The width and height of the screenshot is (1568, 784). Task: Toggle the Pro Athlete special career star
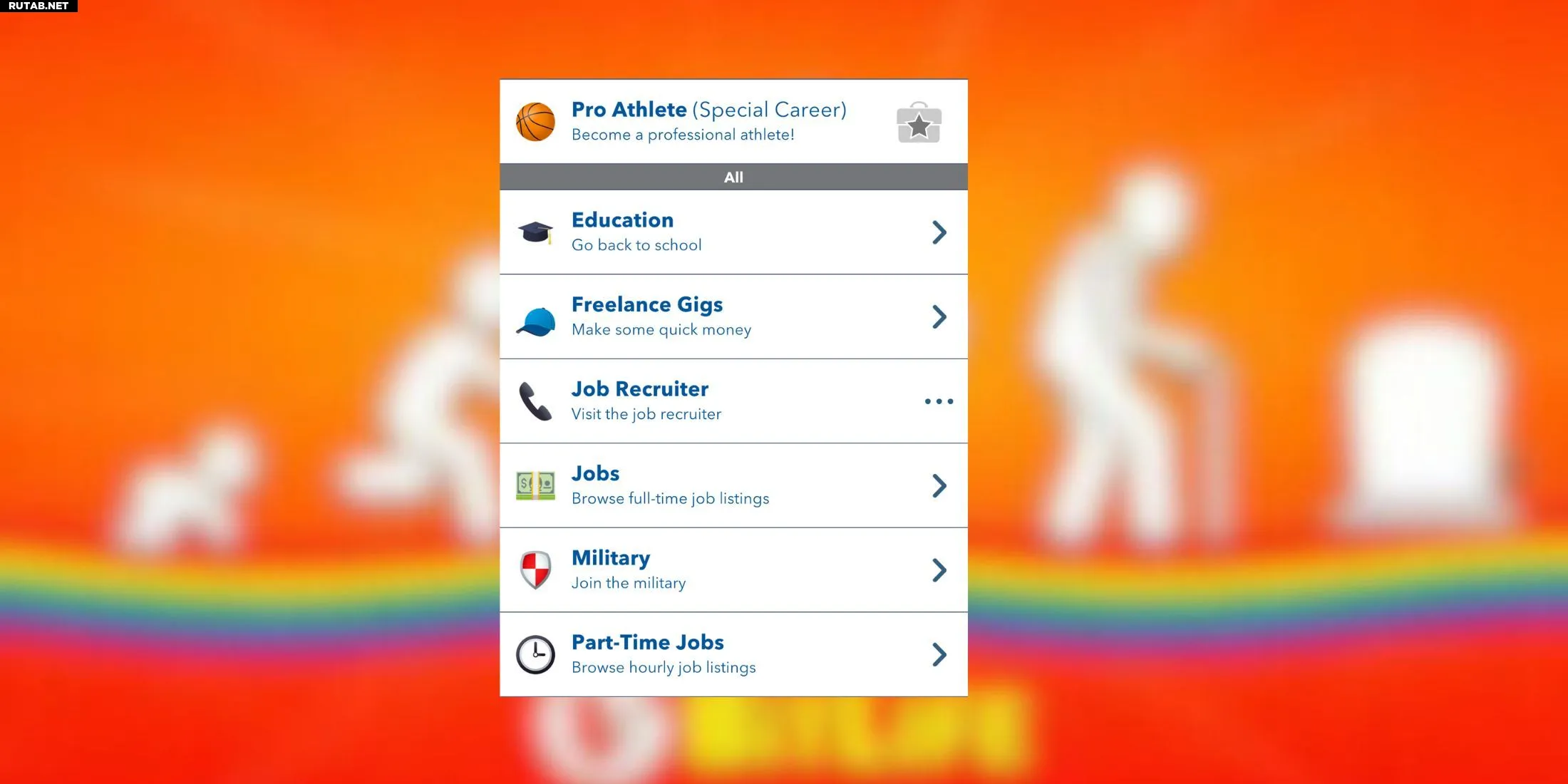coord(918,122)
